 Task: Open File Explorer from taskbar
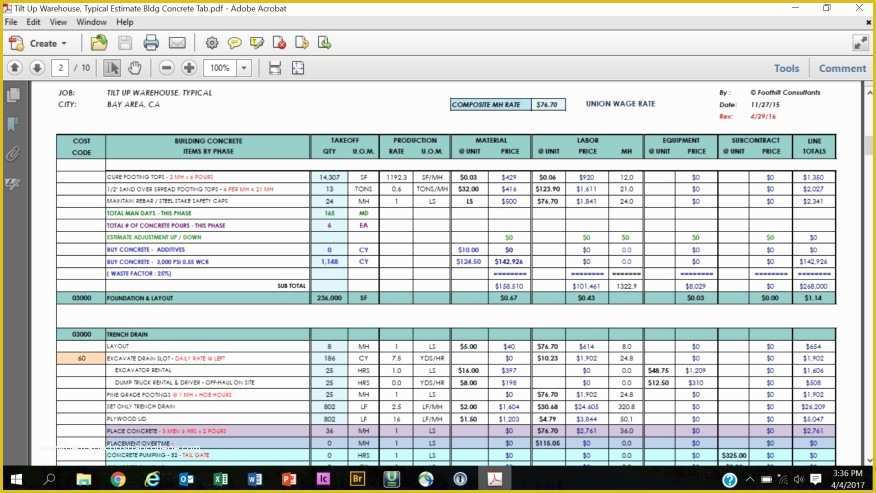pos(84,479)
